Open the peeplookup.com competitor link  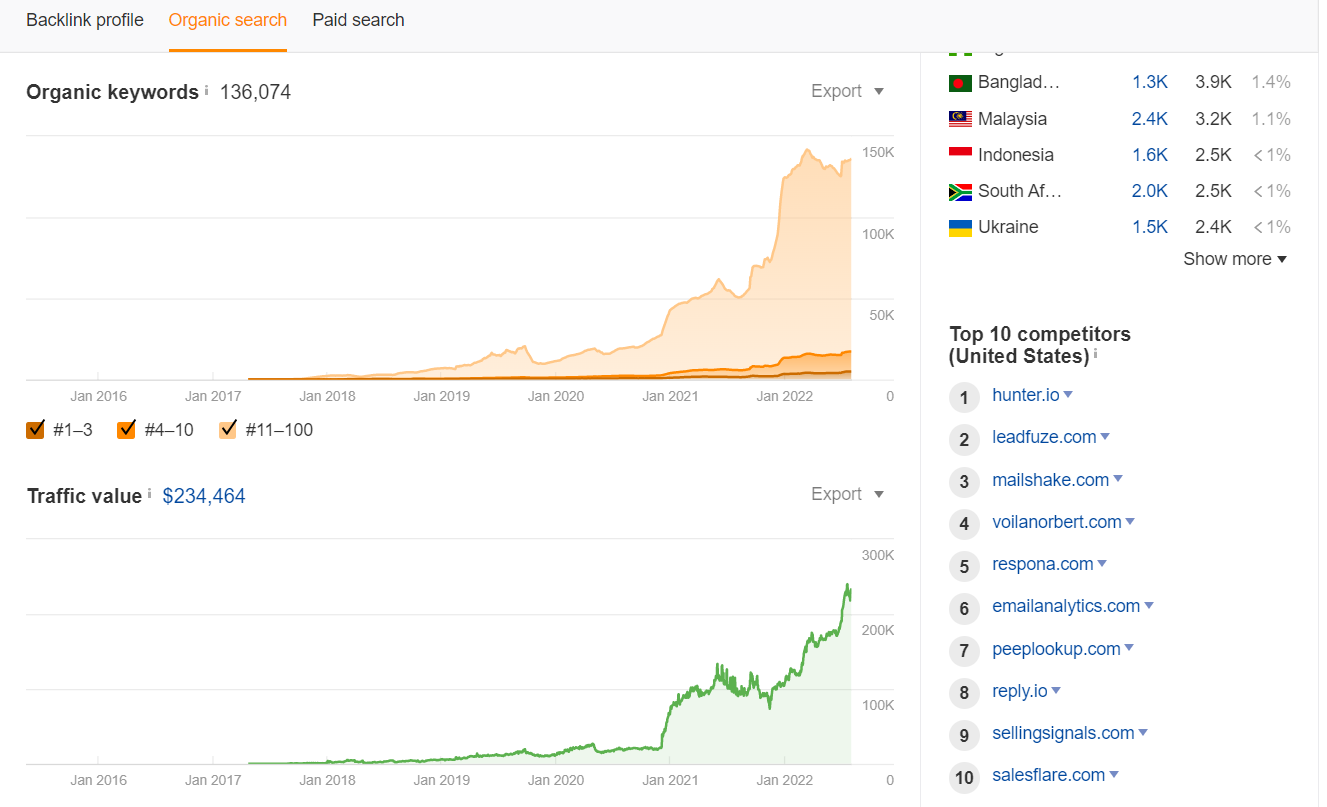(x=1056, y=649)
